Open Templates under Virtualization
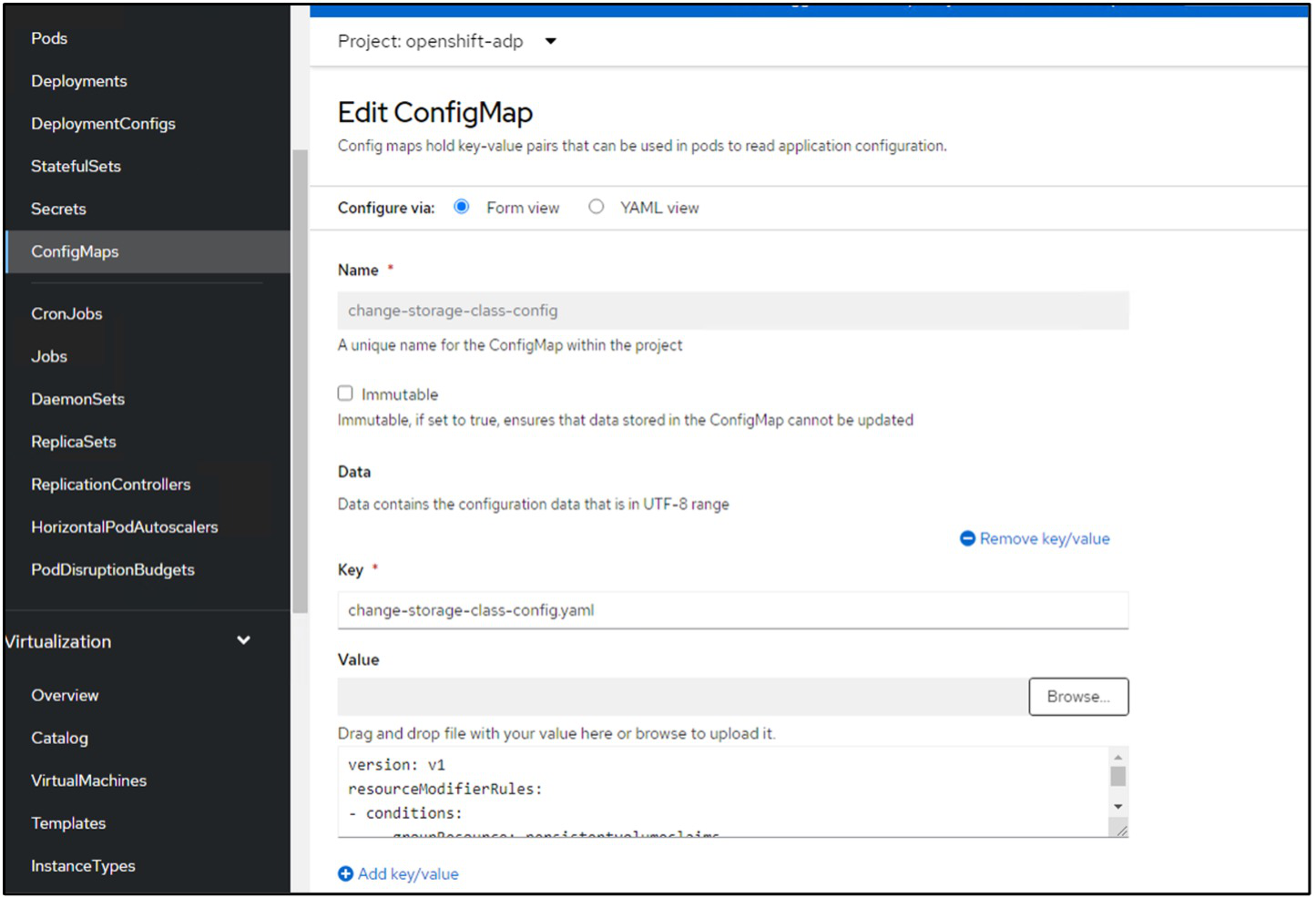The width and height of the screenshot is (1316, 898). 68,823
